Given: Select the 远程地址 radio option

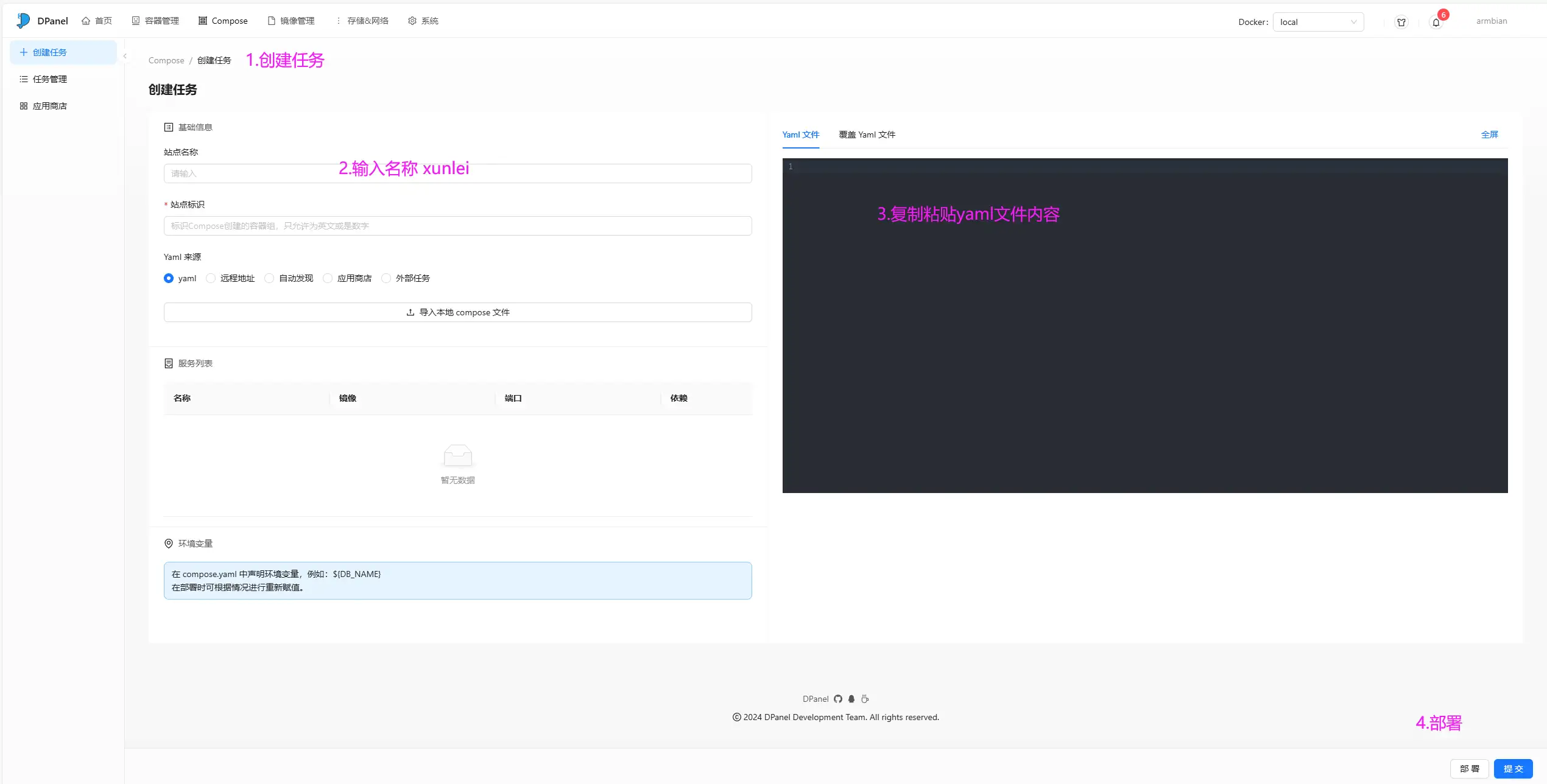Looking at the screenshot, I should click(211, 278).
